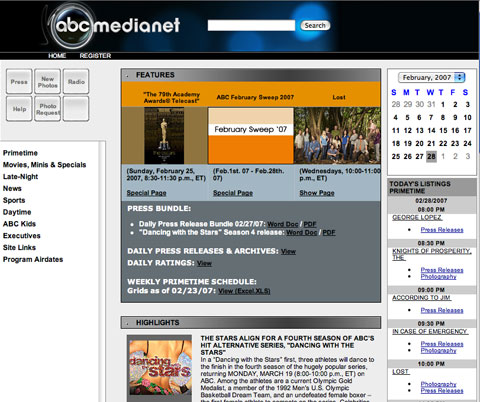
Task: Open the Photo Request tile
Action: (47, 109)
